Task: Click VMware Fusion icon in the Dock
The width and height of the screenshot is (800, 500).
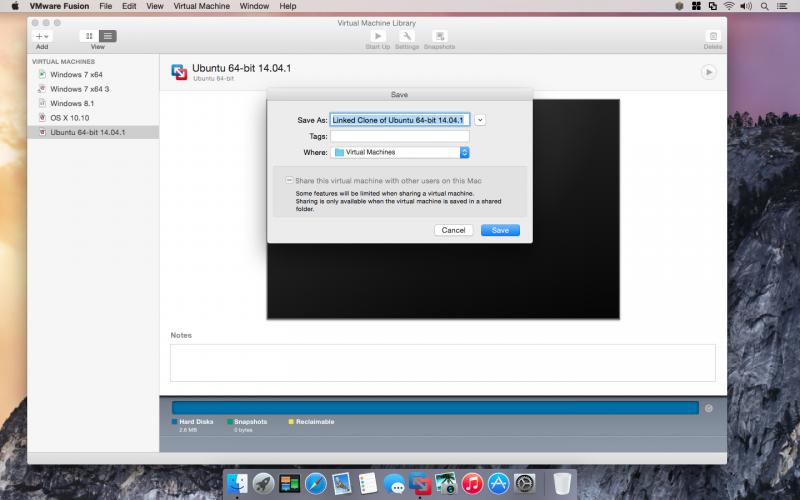Action: pos(420,483)
